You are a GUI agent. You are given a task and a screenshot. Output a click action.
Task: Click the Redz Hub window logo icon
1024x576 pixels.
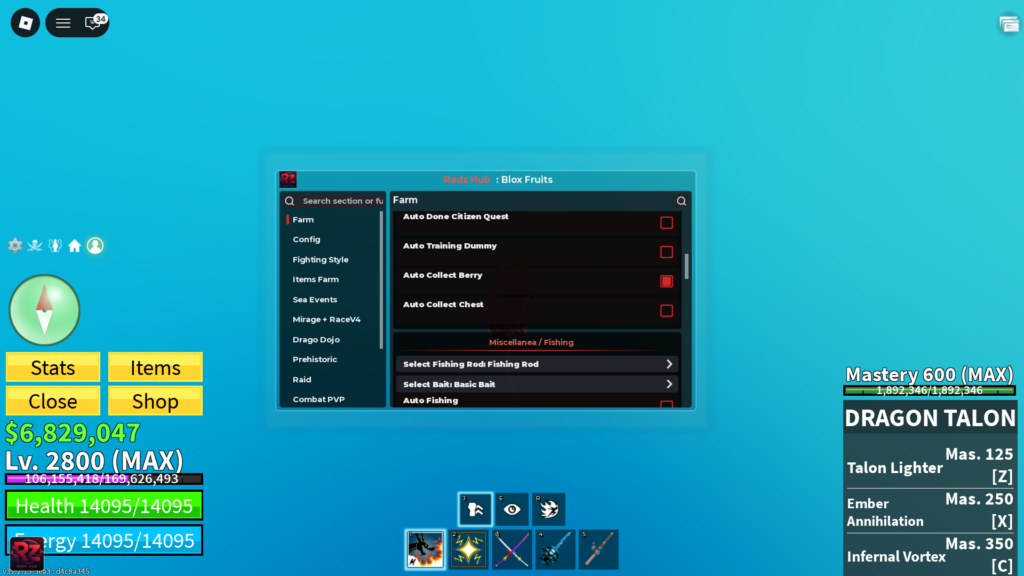pyautogui.click(x=288, y=179)
